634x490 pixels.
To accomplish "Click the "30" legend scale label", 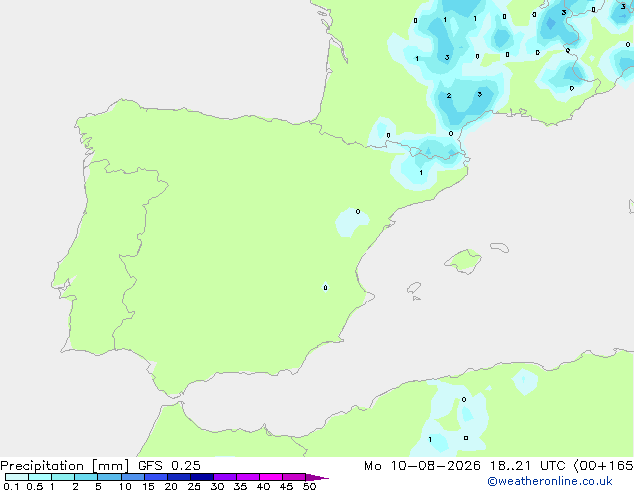I will (217, 486).
